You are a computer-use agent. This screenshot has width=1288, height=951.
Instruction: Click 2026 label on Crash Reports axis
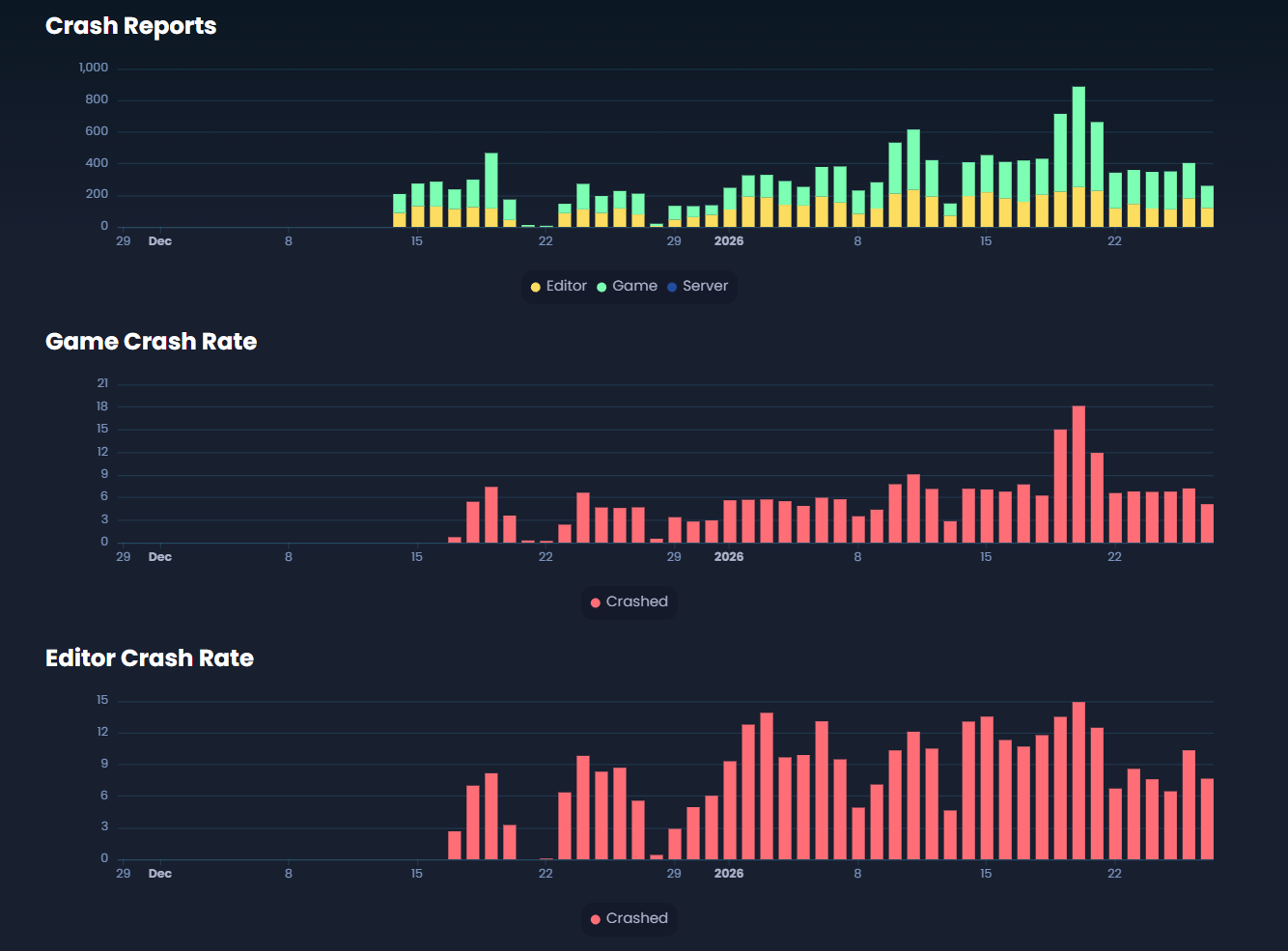point(729,241)
